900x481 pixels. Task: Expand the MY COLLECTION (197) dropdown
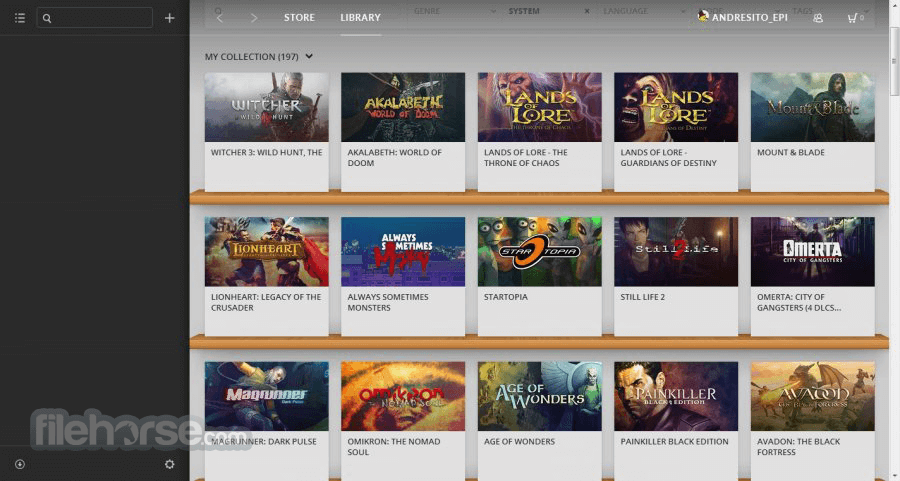coord(259,56)
